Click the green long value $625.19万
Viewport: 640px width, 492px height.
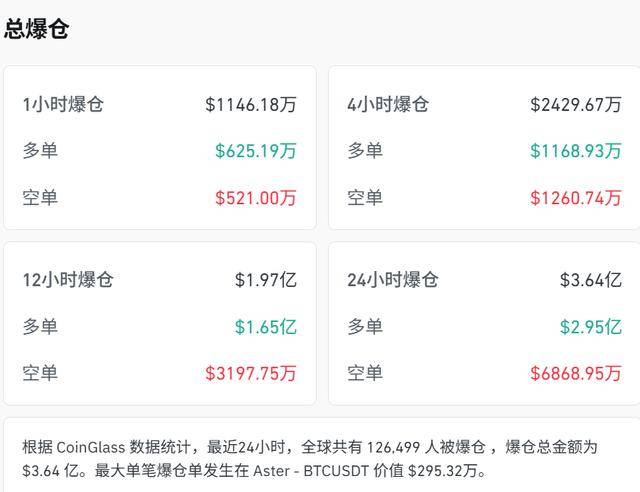pos(256,151)
